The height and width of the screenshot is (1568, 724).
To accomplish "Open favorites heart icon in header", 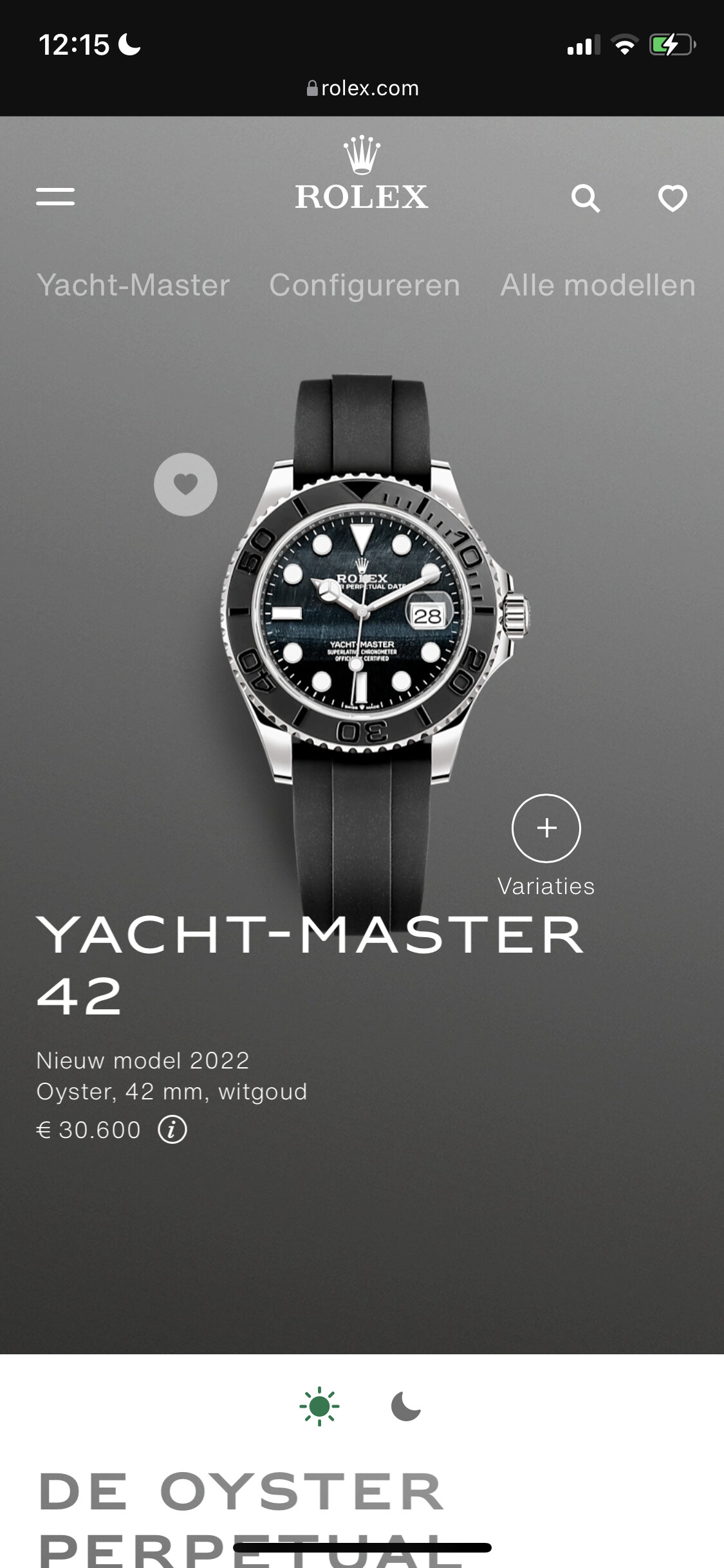I will [673, 198].
